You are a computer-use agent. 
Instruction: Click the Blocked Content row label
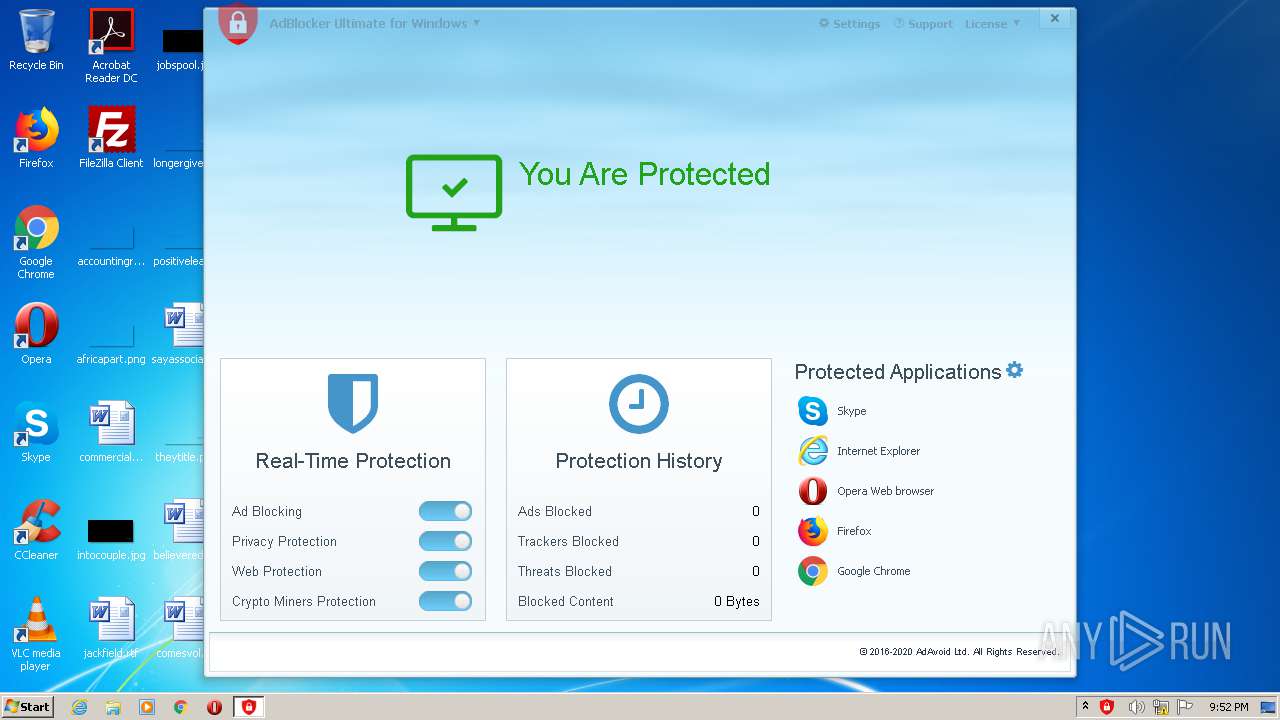[566, 601]
